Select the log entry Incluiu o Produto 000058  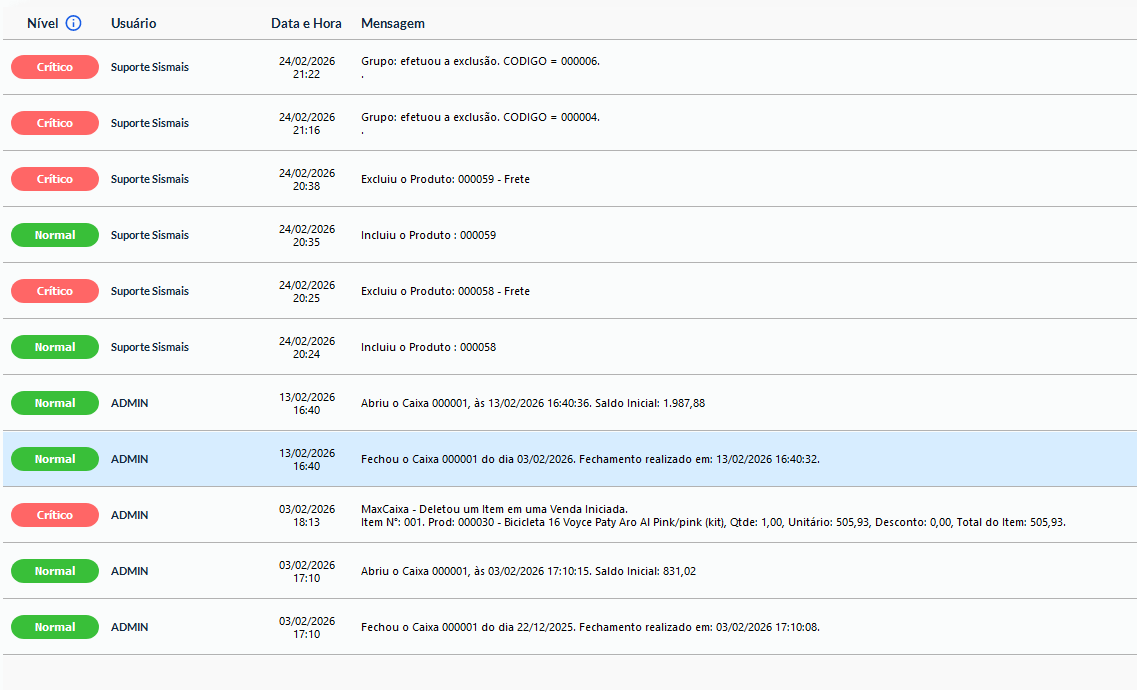click(x=570, y=347)
